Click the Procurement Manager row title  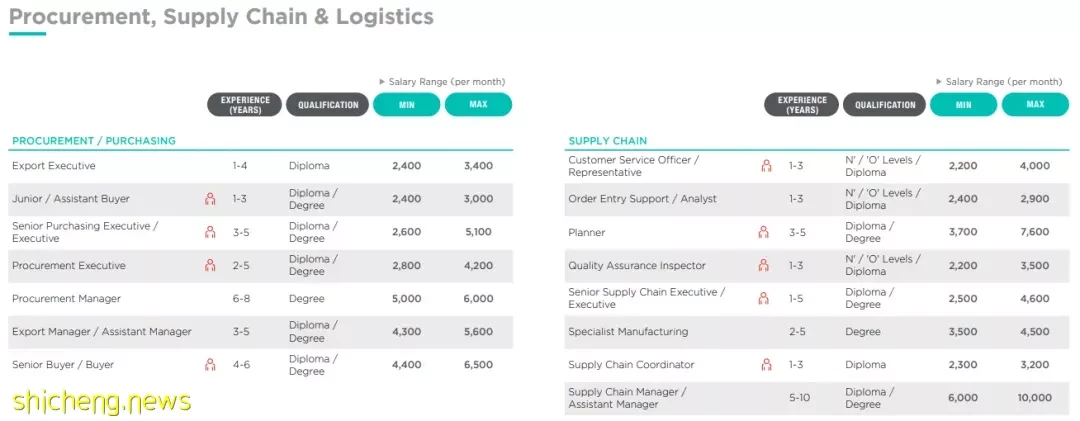[x=66, y=298]
